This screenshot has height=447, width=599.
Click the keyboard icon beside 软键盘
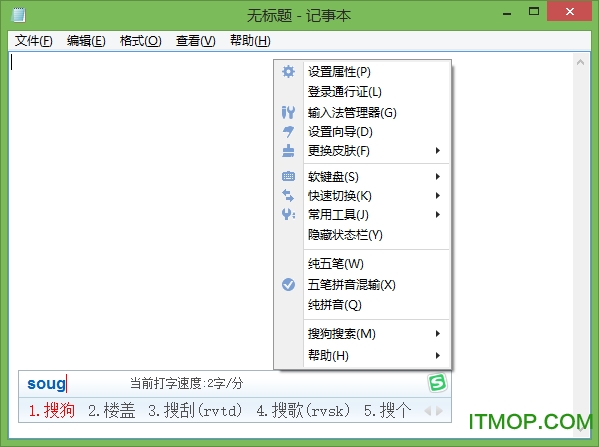(288, 176)
